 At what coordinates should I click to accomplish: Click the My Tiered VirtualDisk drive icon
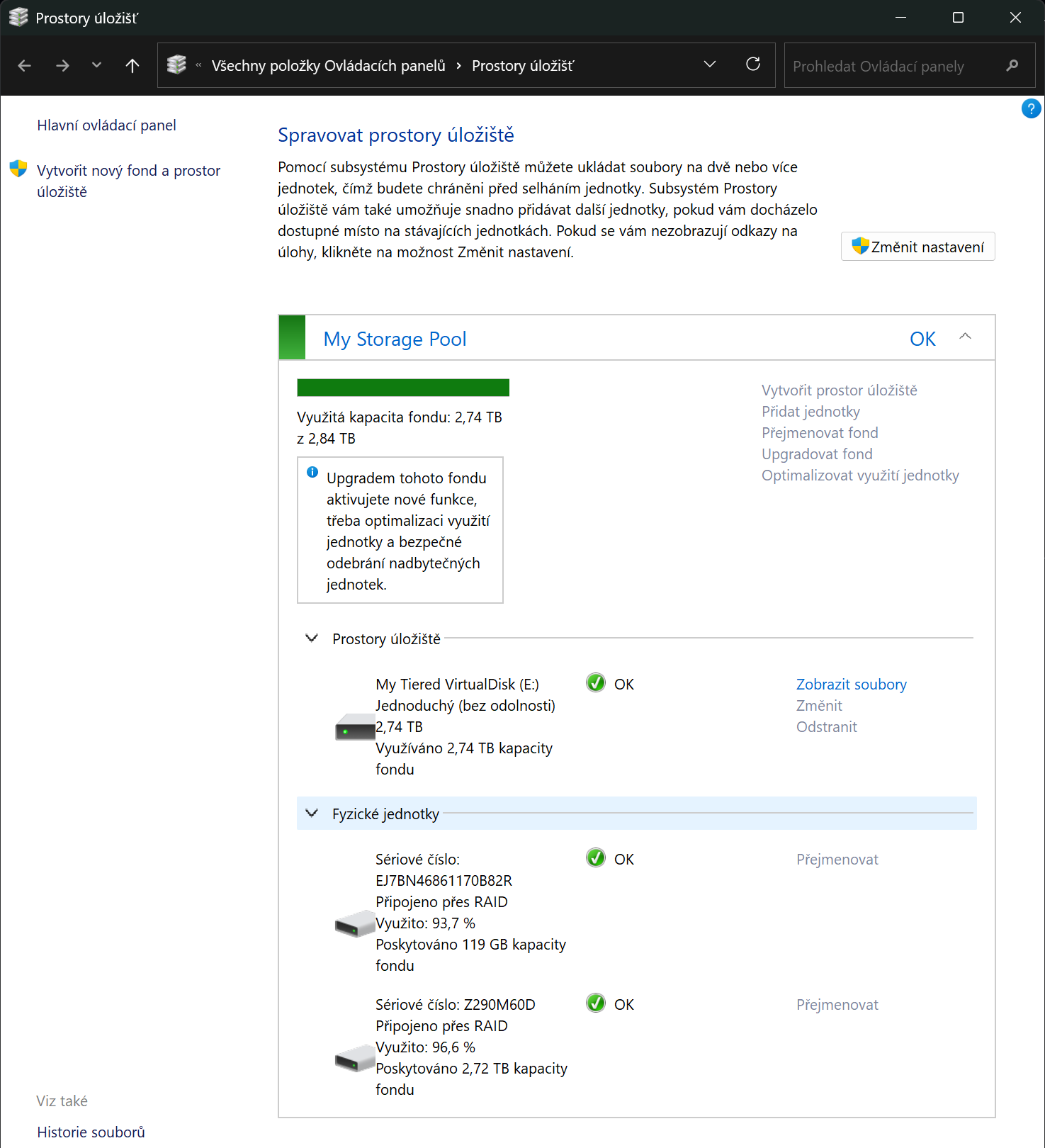(354, 727)
